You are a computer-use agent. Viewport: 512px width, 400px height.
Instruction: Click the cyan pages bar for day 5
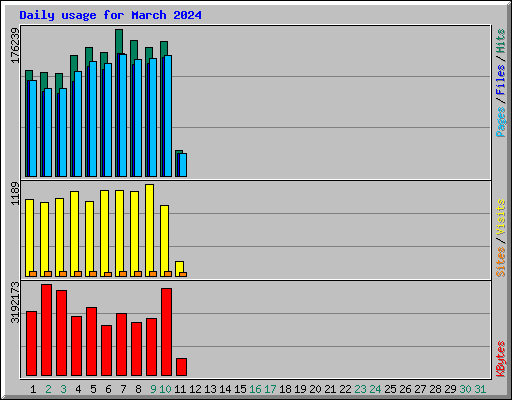point(93,119)
